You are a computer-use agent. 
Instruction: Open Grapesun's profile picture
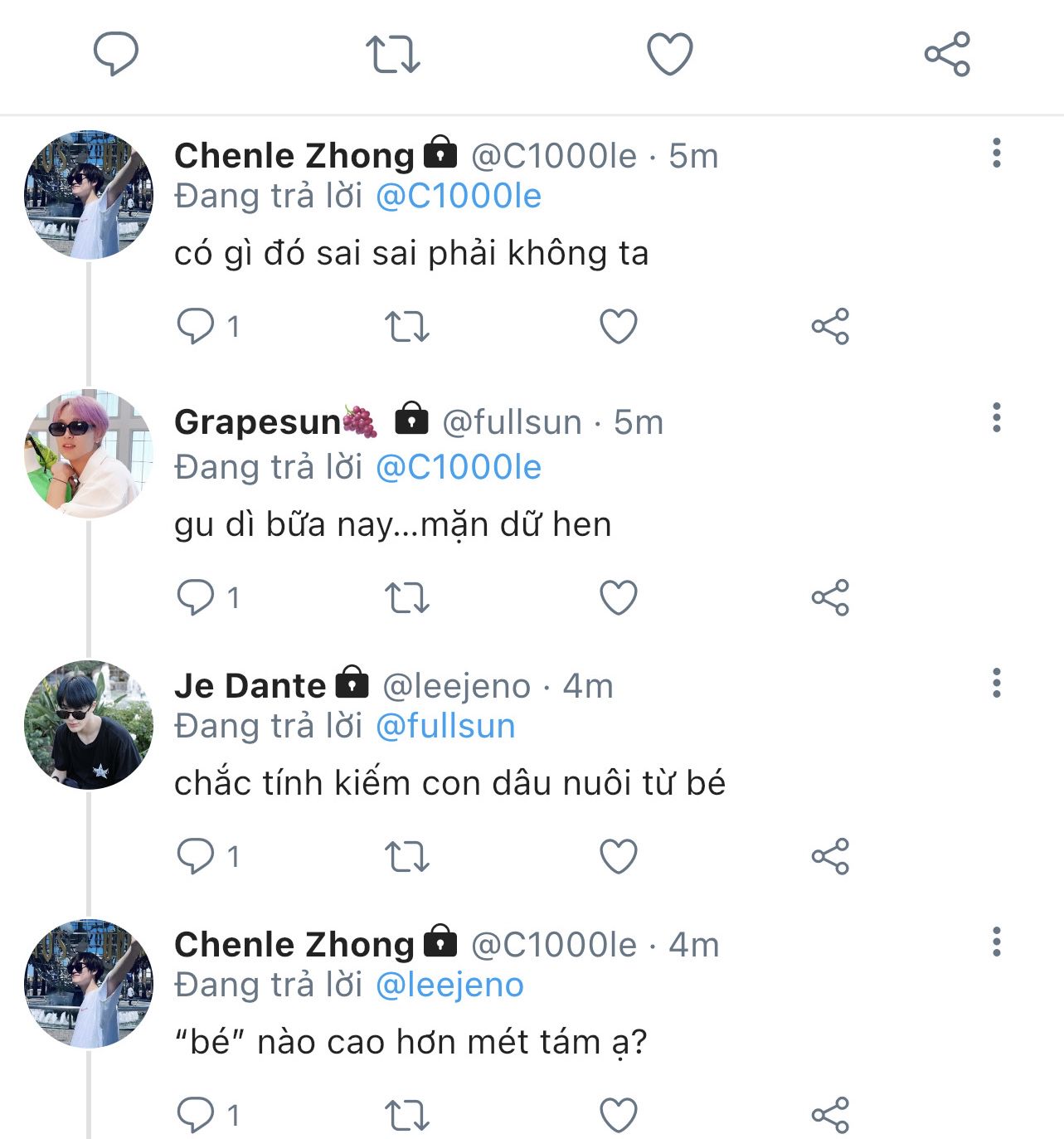tap(89, 454)
